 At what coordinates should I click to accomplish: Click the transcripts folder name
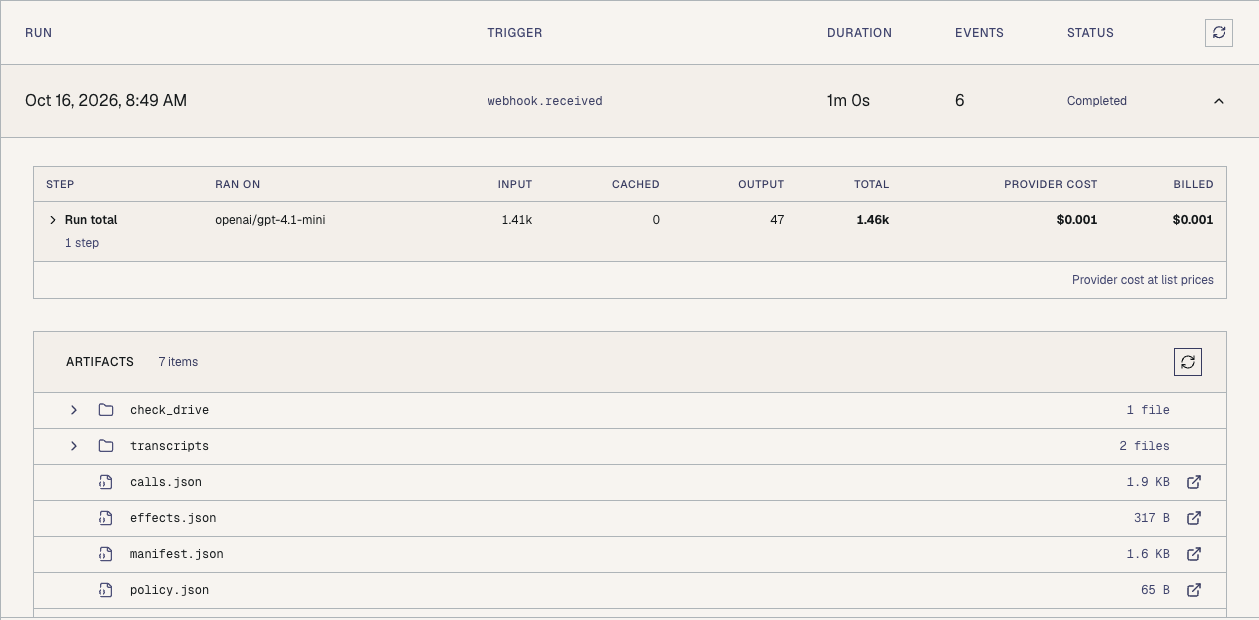[170, 446]
